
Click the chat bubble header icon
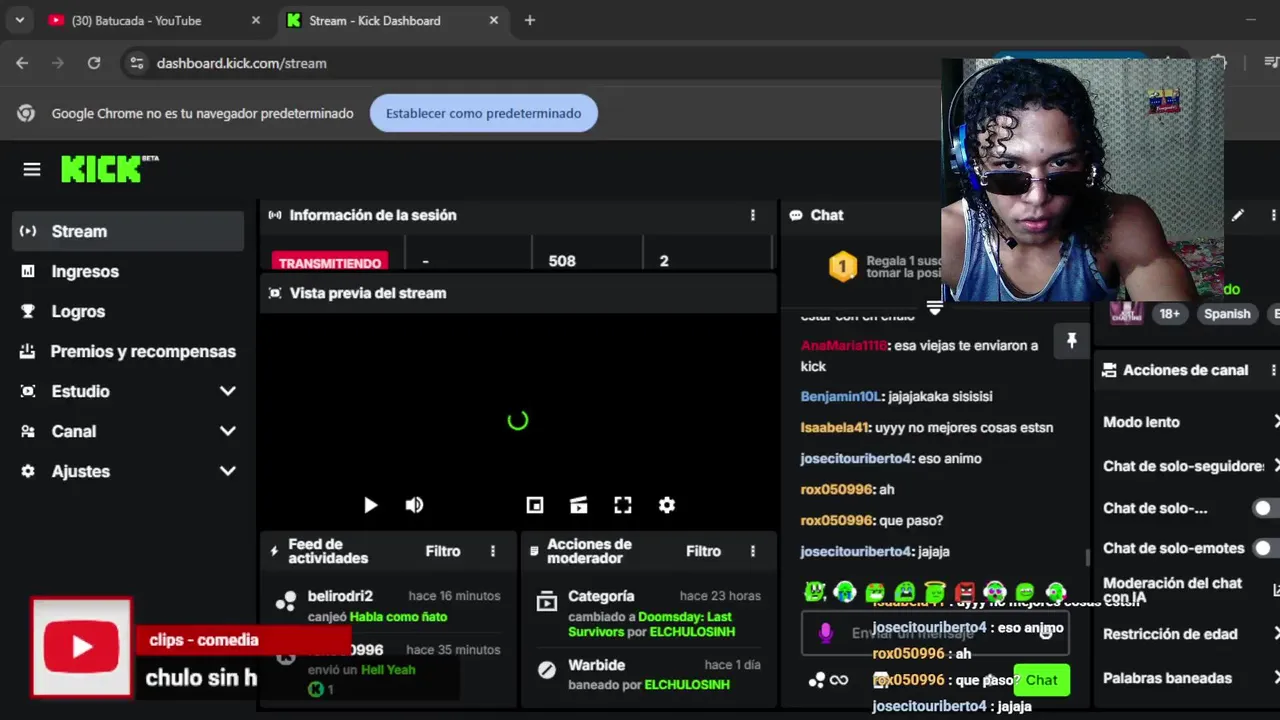(796, 215)
